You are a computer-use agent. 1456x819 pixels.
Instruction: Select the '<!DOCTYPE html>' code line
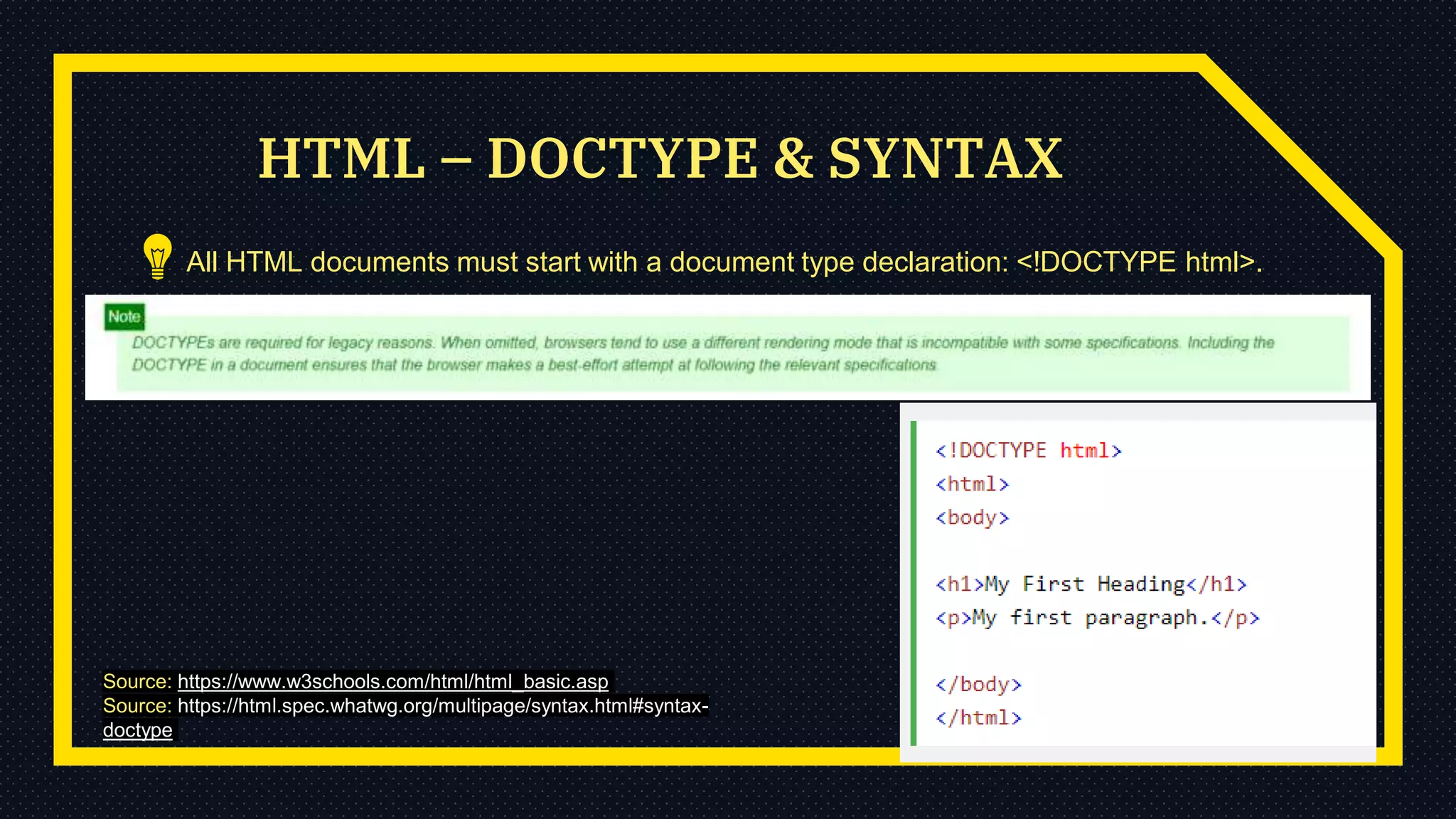click(x=1028, y=451)
